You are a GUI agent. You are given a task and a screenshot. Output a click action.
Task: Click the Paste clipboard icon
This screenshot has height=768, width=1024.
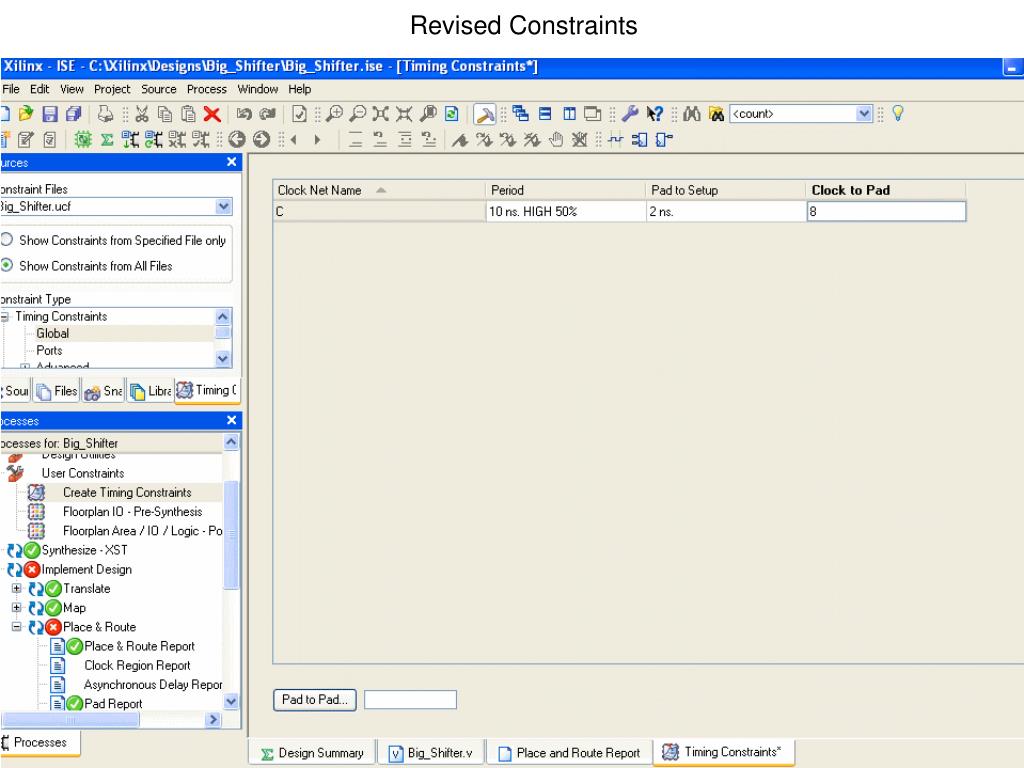[x=188, y=114]
